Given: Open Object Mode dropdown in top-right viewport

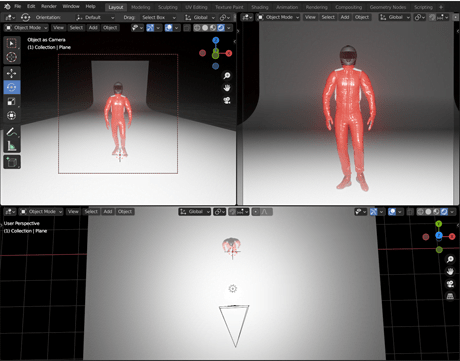Looking at the screenshot, I should [279, 17].
